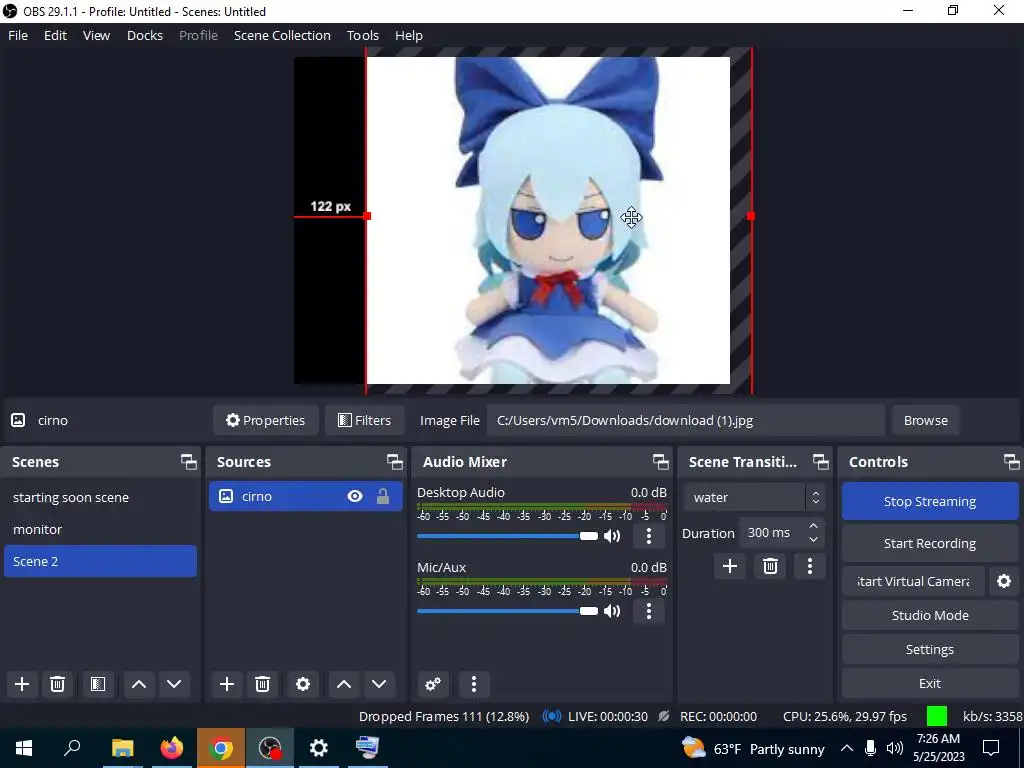This screenshot has height=768, width=1024.
Task: Add a new scene with plus icon
Action: click(x=22, y=684)
